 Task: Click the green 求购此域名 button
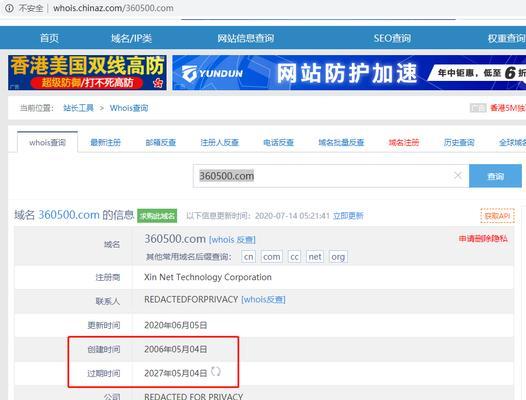[x=157, y=216]
